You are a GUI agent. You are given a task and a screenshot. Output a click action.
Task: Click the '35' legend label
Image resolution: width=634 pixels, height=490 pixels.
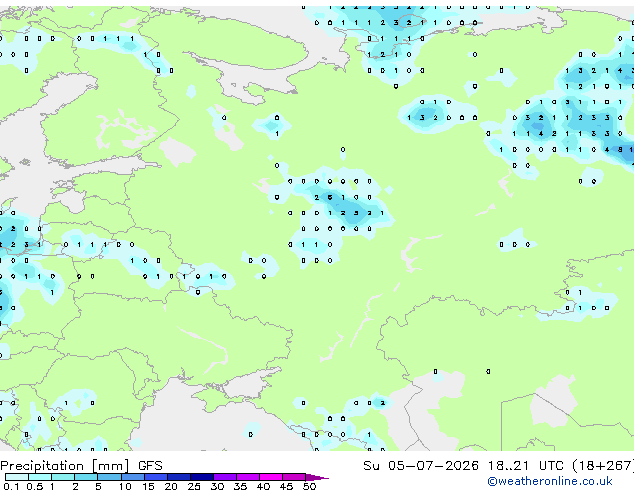[x=240, y=486]
